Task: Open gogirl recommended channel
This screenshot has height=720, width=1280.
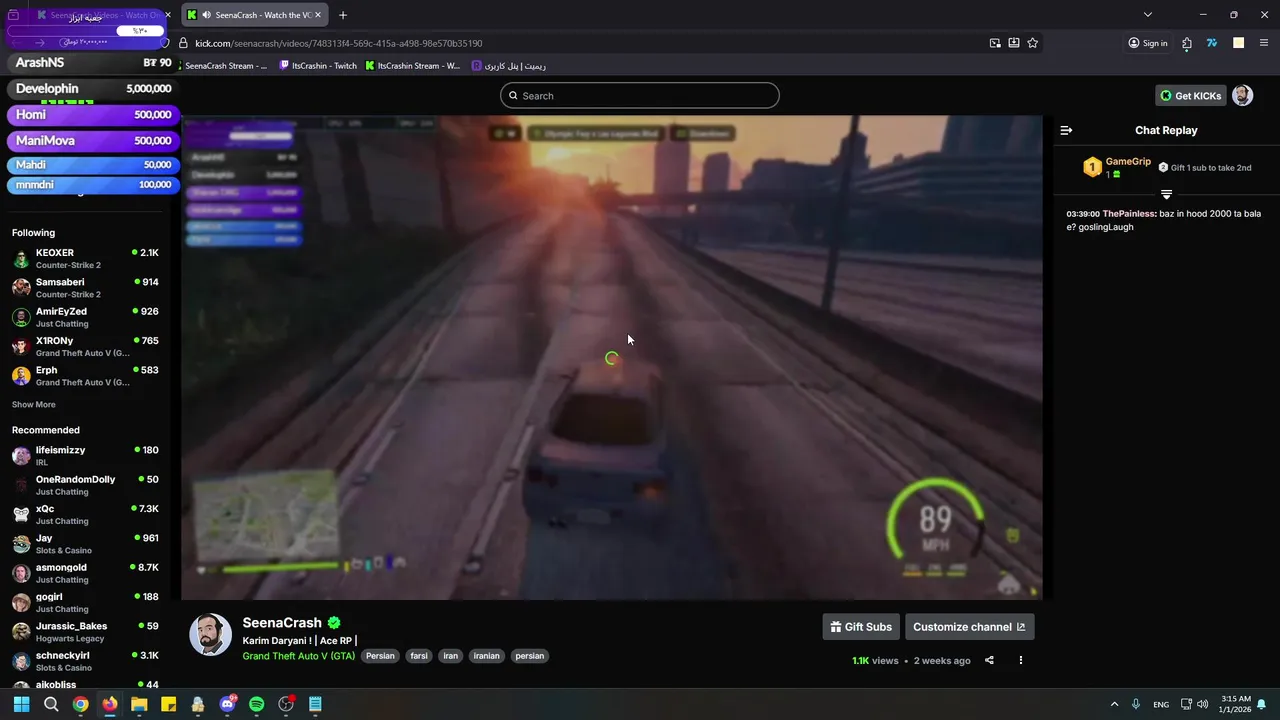Action: tap(86, 603)
